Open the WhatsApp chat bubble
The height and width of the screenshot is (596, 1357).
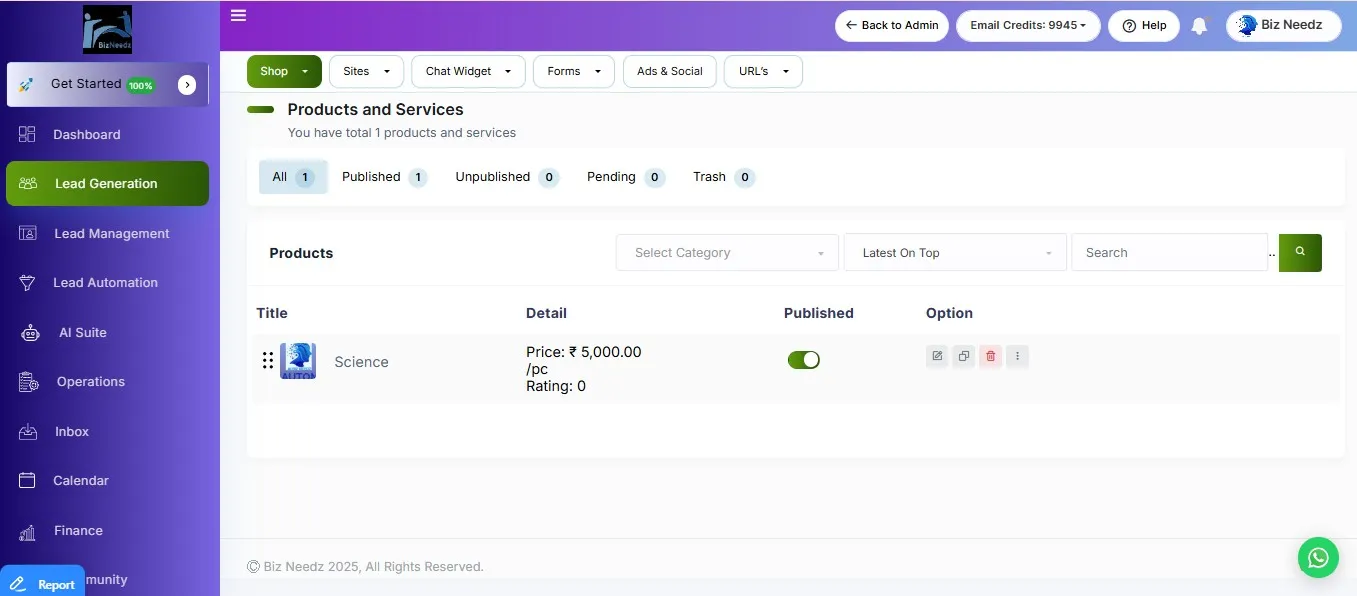click(x=1318, y=557)
